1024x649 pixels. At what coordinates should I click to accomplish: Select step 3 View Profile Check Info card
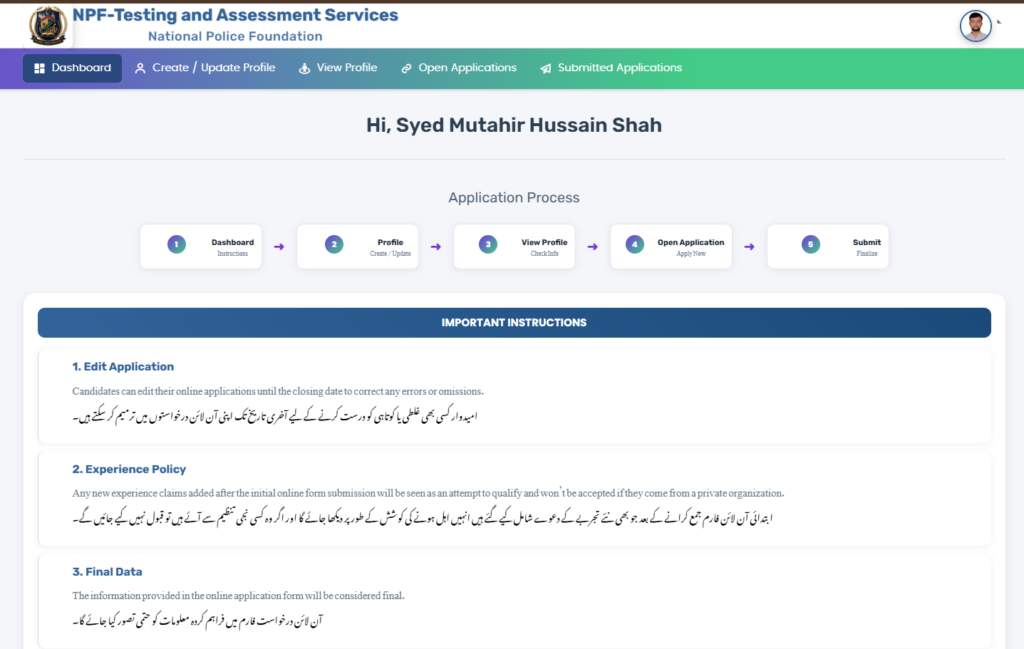[x=515, y=247]
